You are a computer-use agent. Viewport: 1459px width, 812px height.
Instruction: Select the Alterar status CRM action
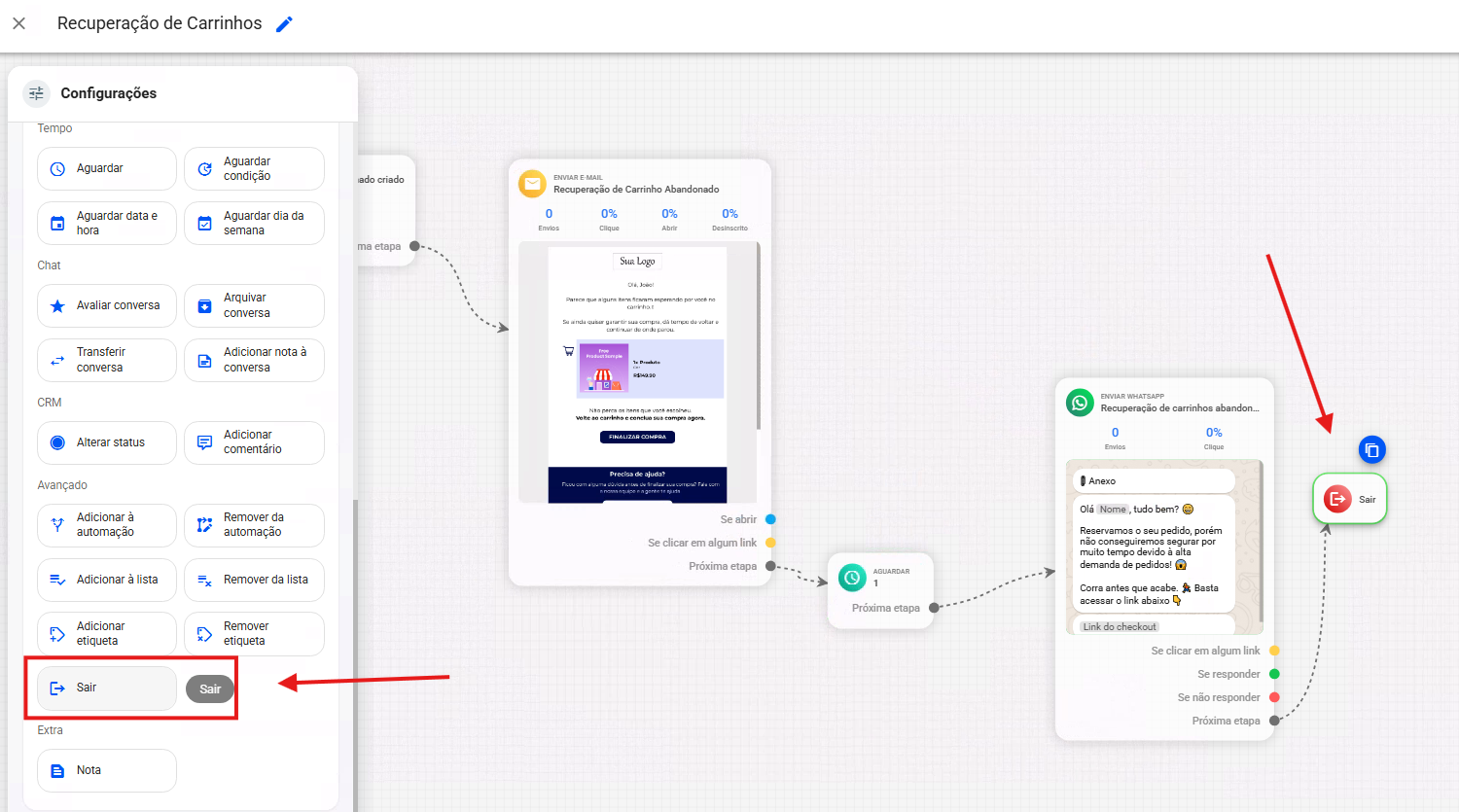point(107,442)
